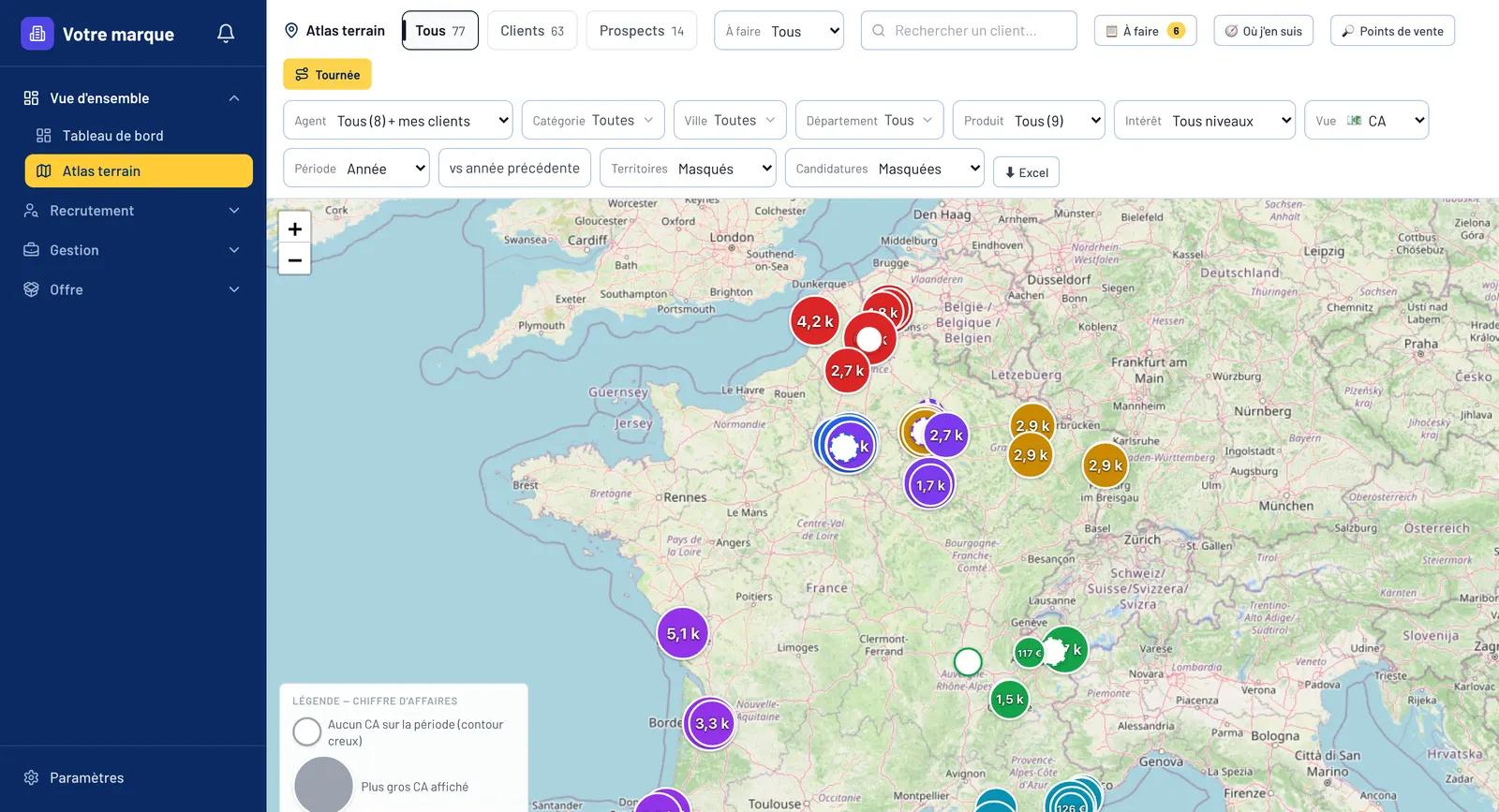Open Atlas terrain in sidebar
The image size is (1499, 812).
(139, 171)
